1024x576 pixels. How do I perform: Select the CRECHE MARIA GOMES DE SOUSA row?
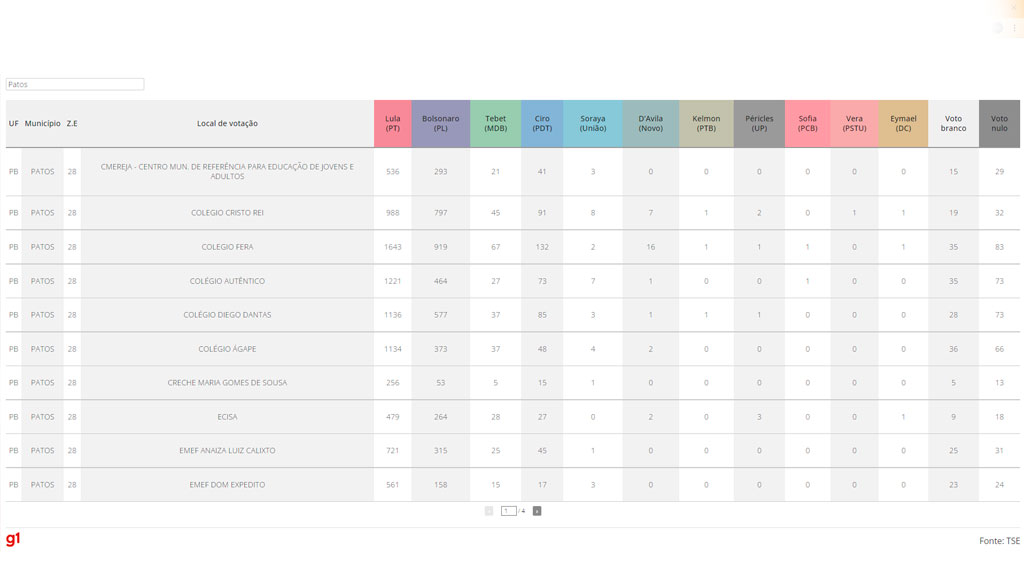pos(227,383)
